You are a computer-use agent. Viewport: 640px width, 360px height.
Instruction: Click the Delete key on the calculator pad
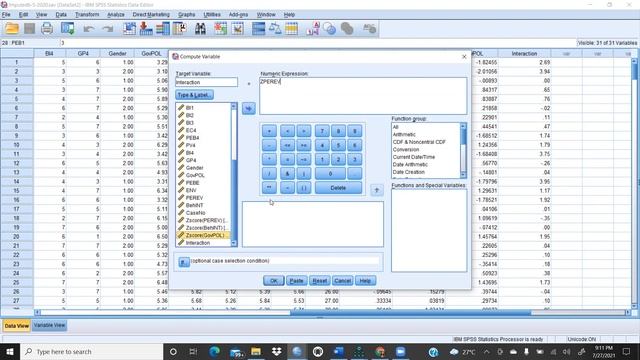click(338, 188)
